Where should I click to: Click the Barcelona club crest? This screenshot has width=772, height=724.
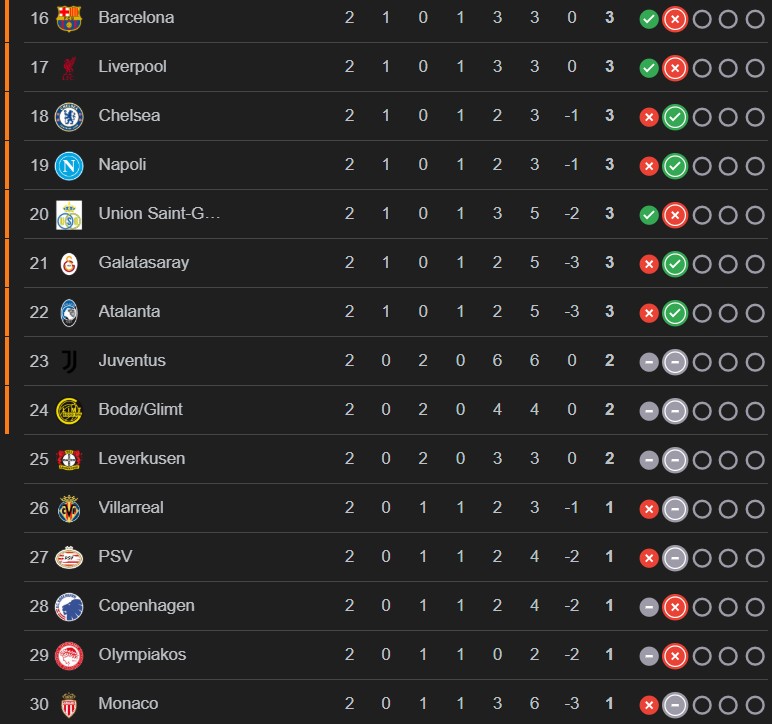click(x=69, y=18)
